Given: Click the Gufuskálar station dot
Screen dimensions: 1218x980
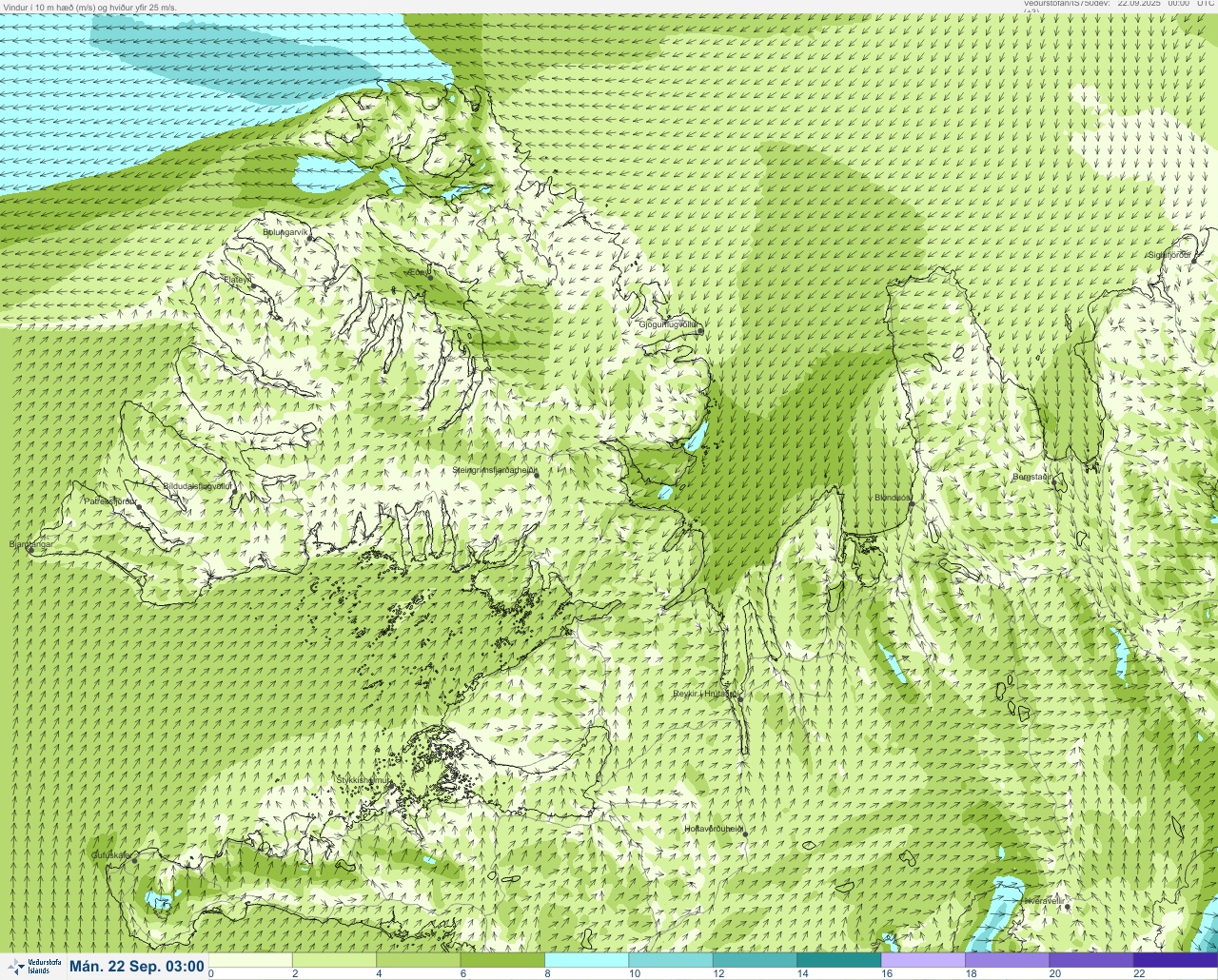Looking at the screenshot, I should point(134,860).
